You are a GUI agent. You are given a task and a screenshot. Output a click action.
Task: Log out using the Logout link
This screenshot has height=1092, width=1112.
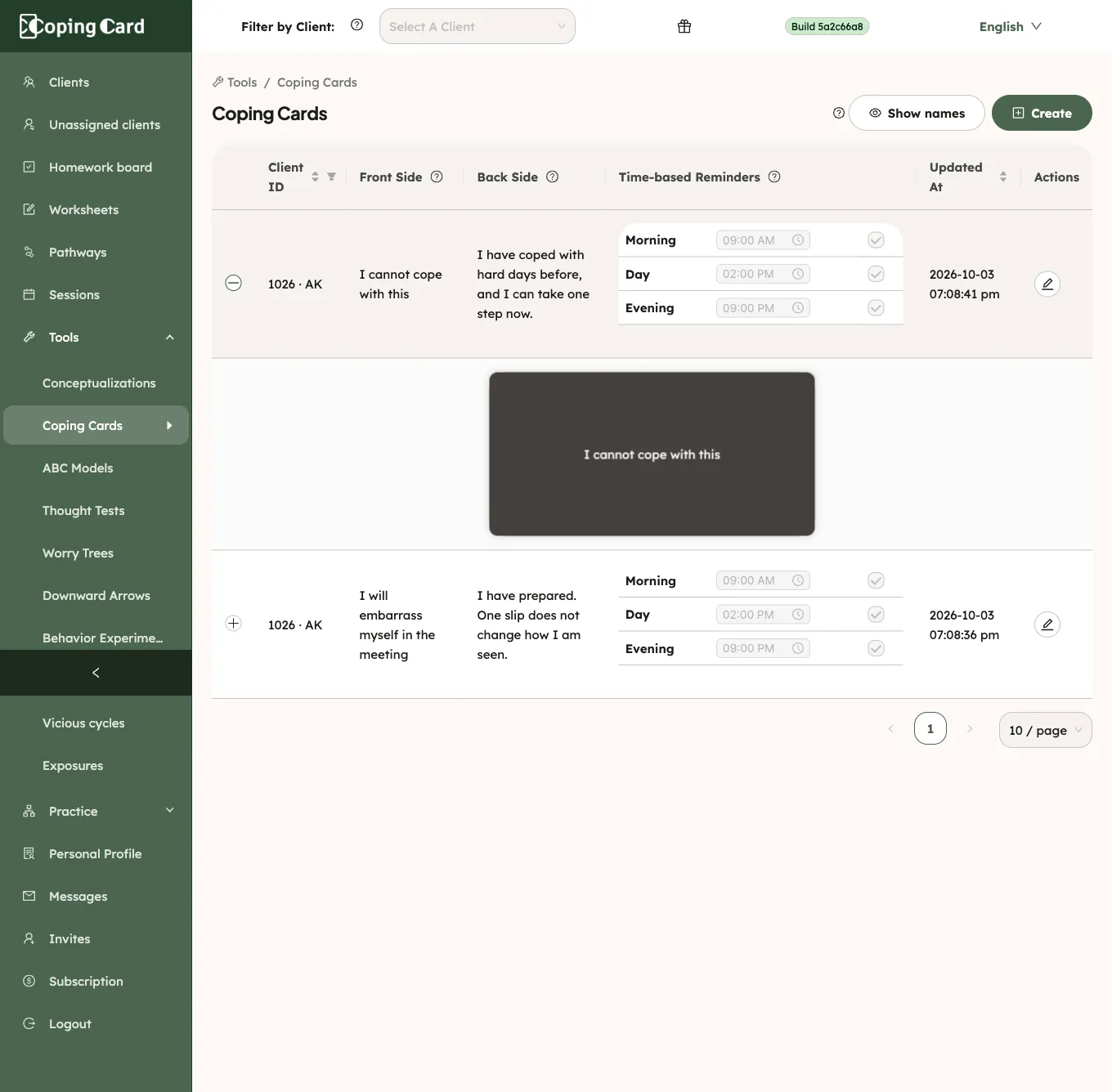tap(96, 1023)
